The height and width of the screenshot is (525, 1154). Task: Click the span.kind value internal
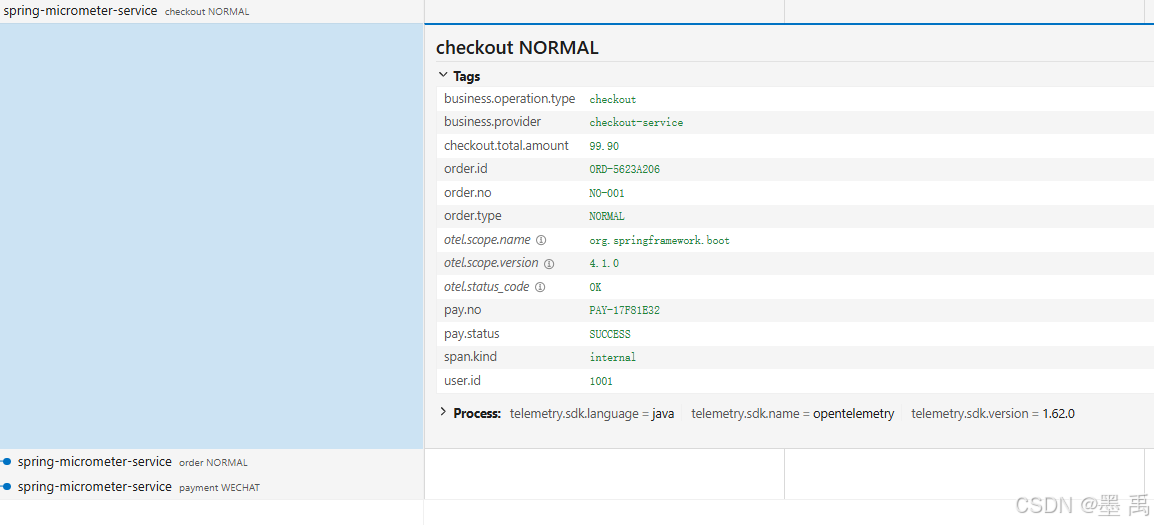click(x=612, y=358)
